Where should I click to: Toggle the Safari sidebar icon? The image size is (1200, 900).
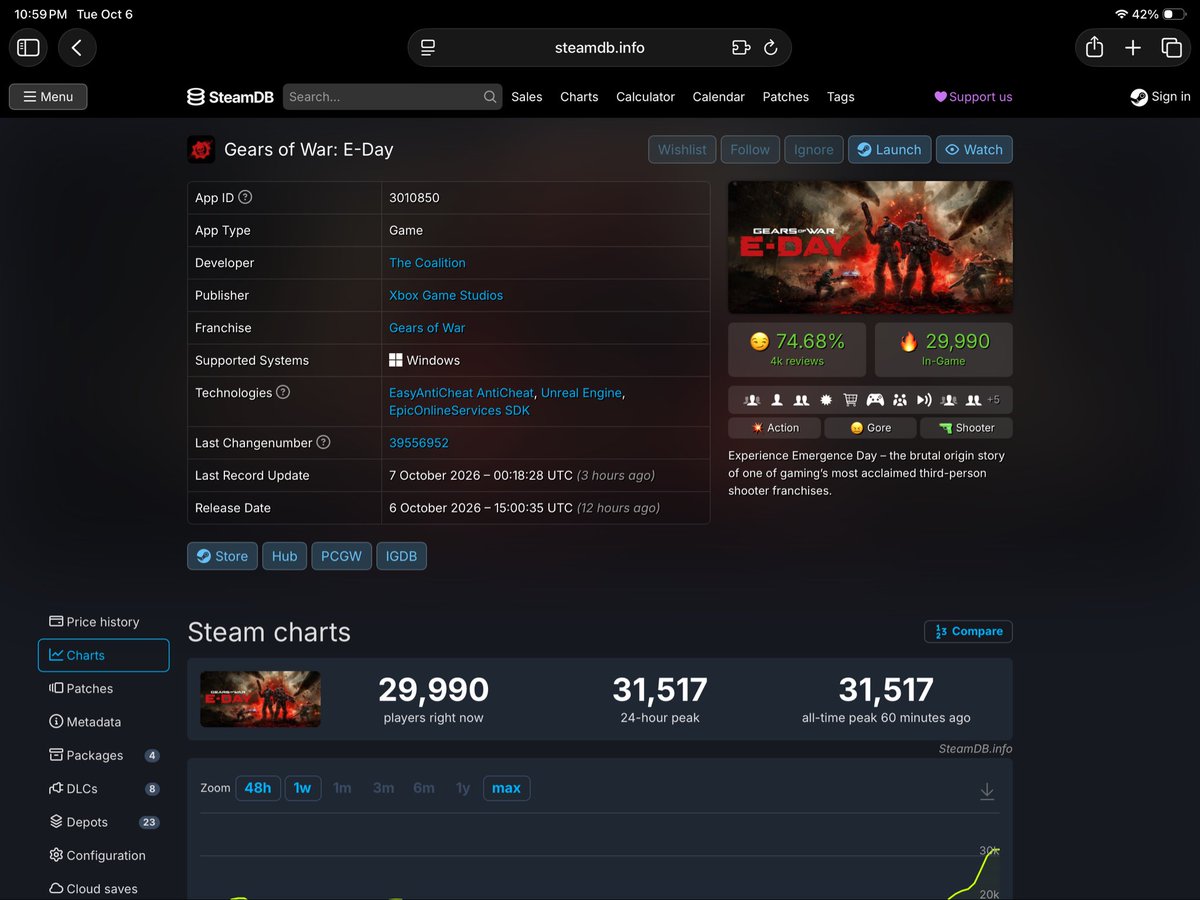pyautogui.click(x=29, y=47)
